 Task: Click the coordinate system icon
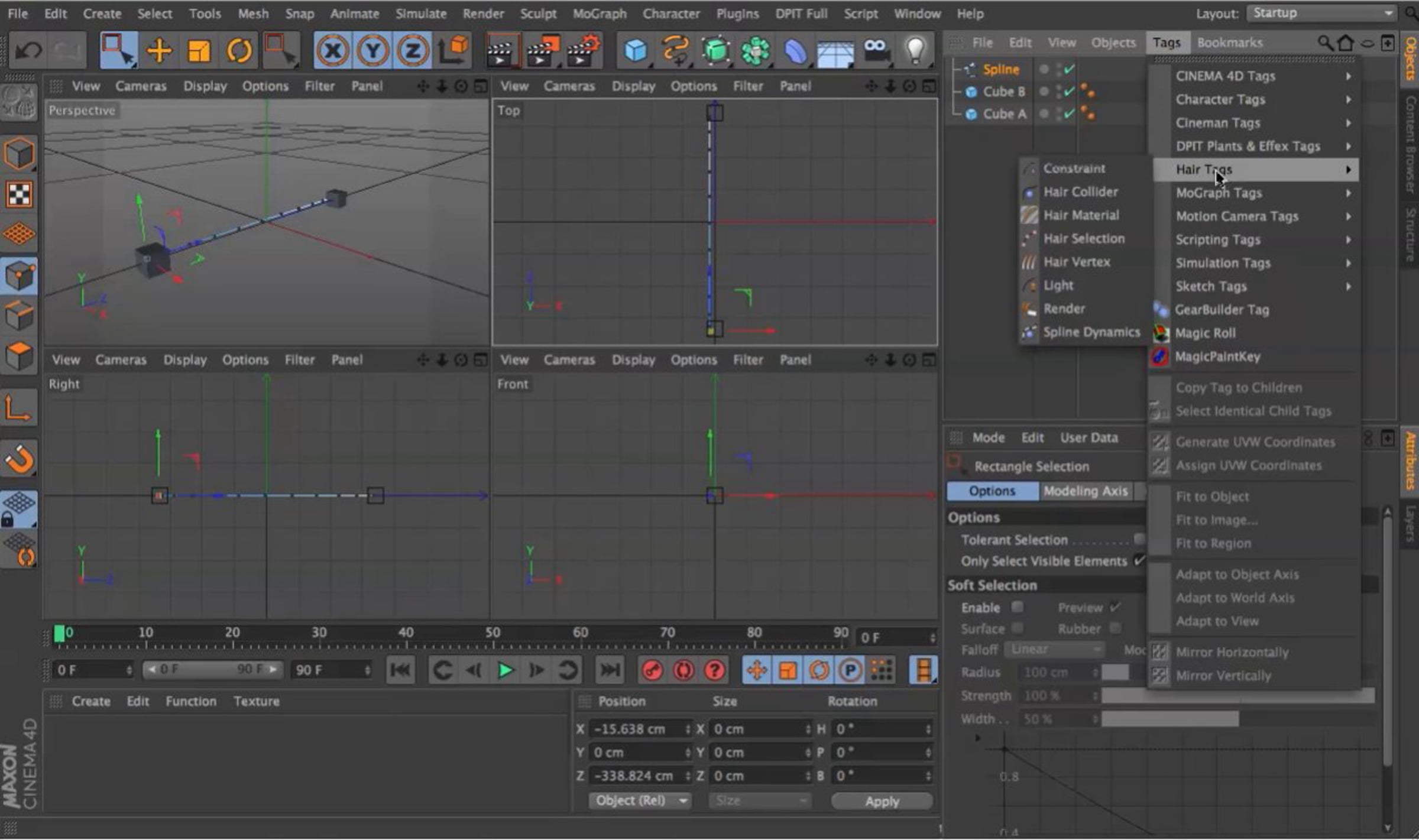(x=454, y=51)
